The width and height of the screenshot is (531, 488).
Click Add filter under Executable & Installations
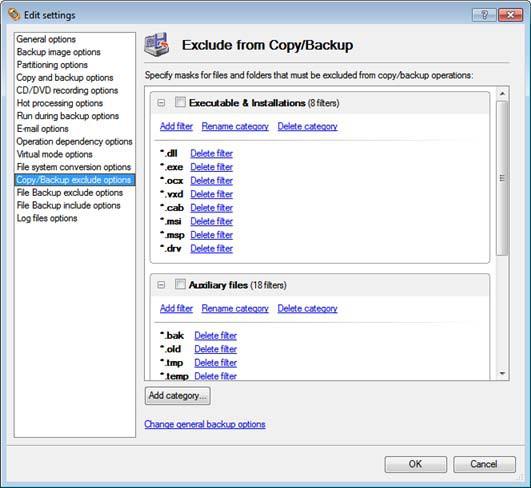point(176,126)
